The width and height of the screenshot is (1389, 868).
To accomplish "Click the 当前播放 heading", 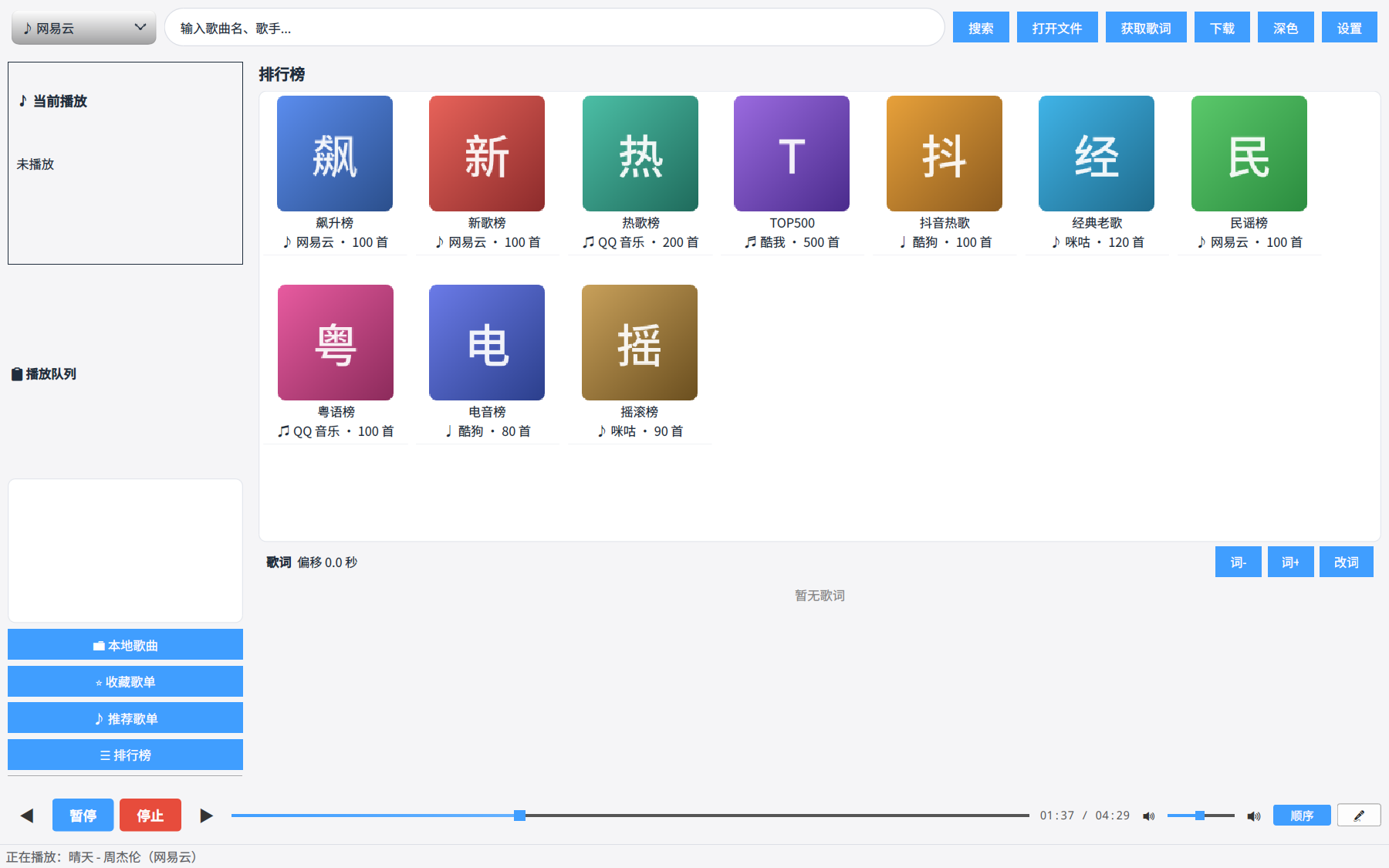I will (x=53, y=101).
